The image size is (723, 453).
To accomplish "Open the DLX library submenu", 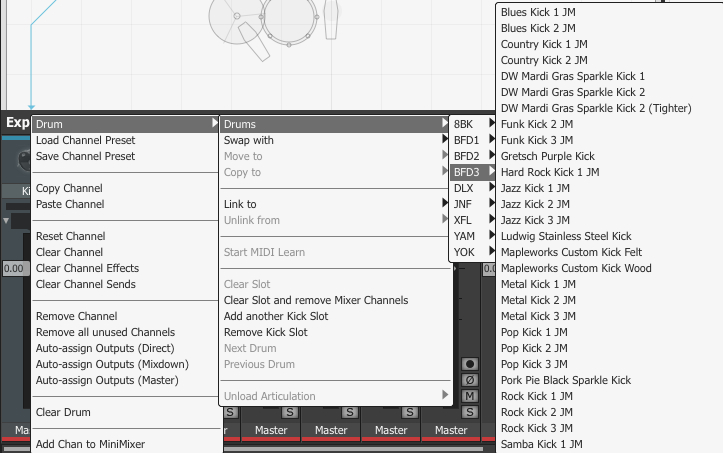I will pyautogui.click(x=473, y=188).
